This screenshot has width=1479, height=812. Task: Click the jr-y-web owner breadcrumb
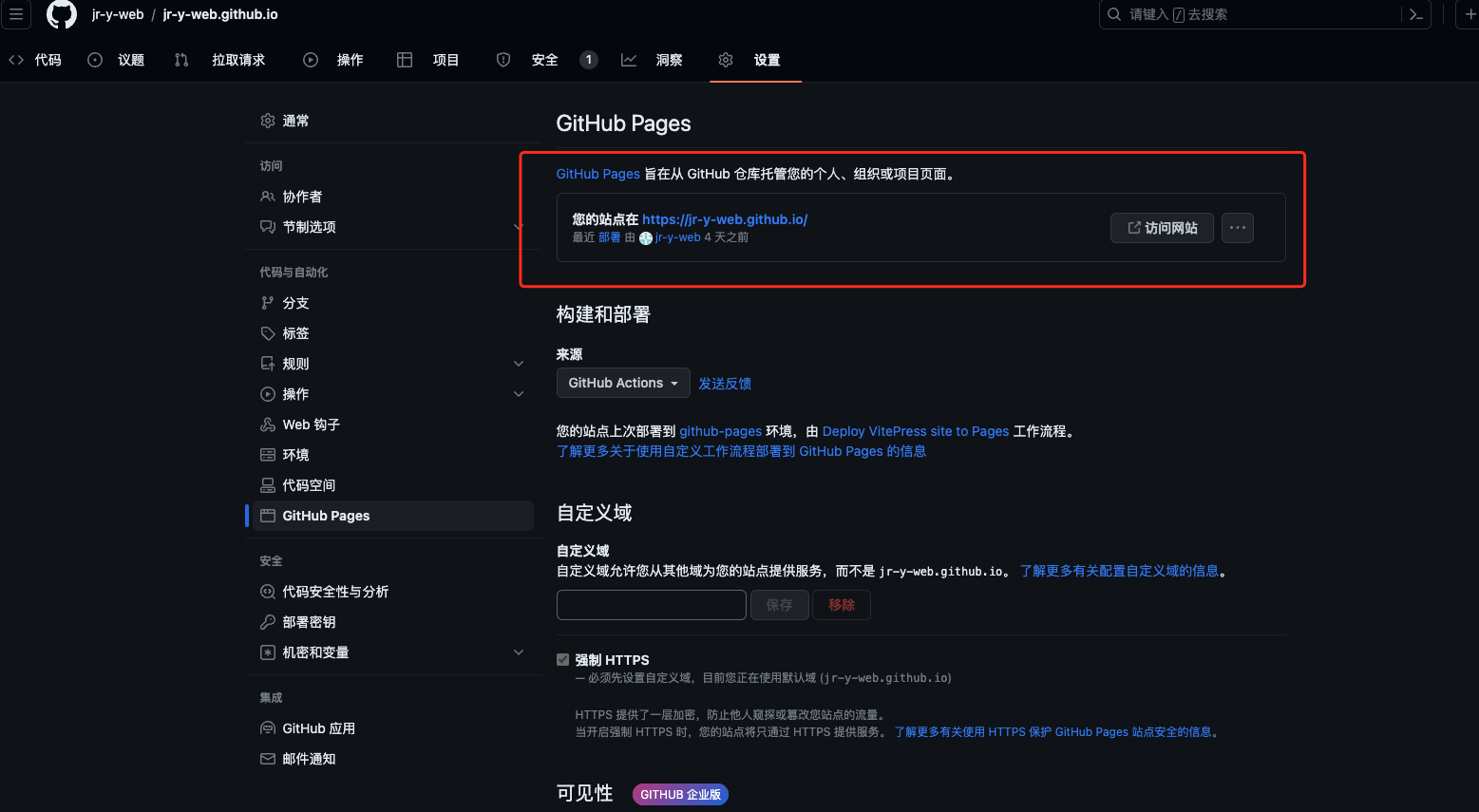click(118, 14)
